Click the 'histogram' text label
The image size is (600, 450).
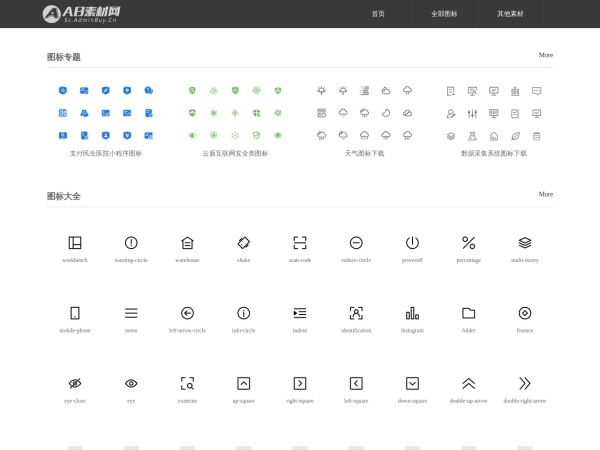(x=412, y=331)
